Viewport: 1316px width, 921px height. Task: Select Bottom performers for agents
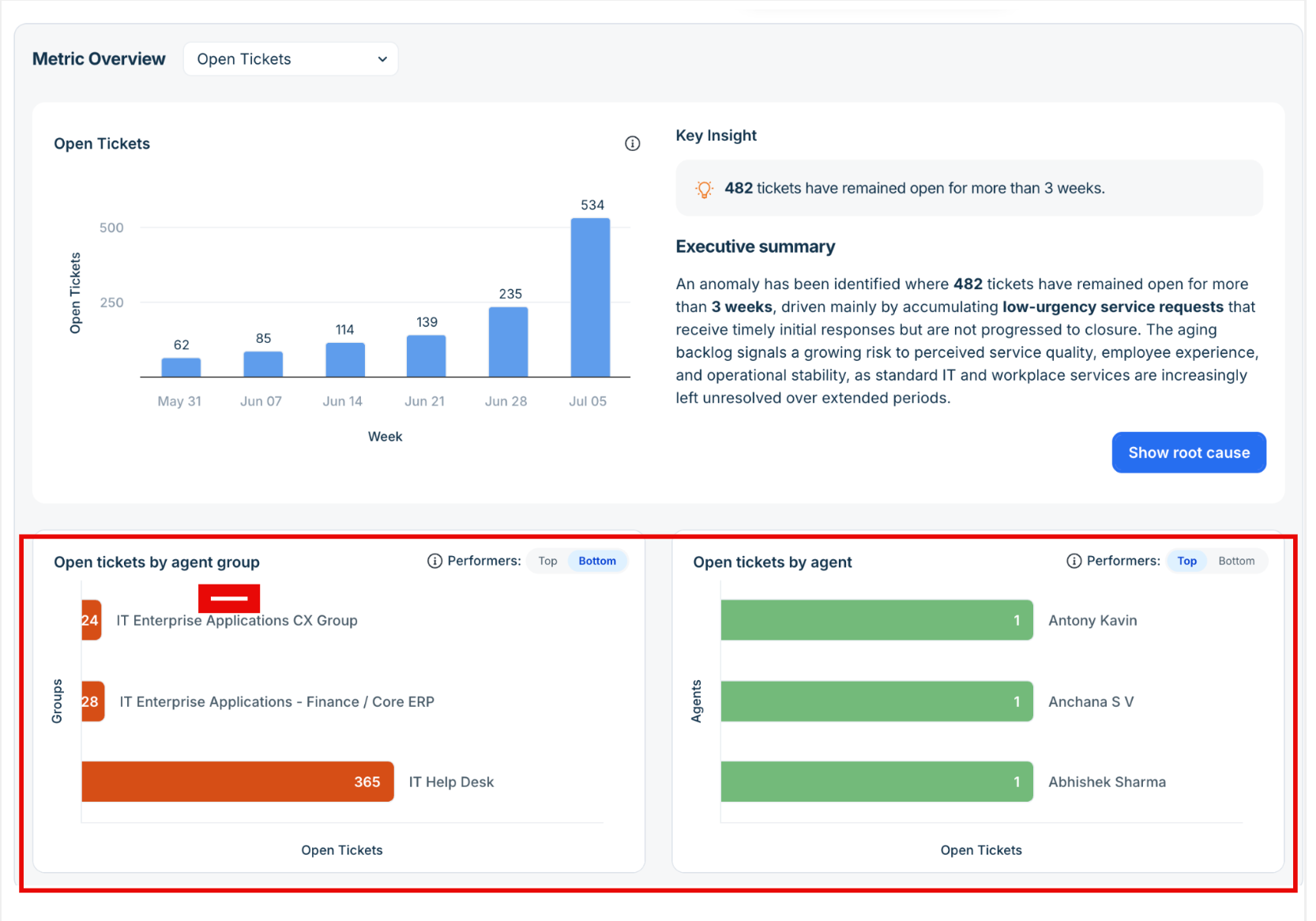point(1236,561)
